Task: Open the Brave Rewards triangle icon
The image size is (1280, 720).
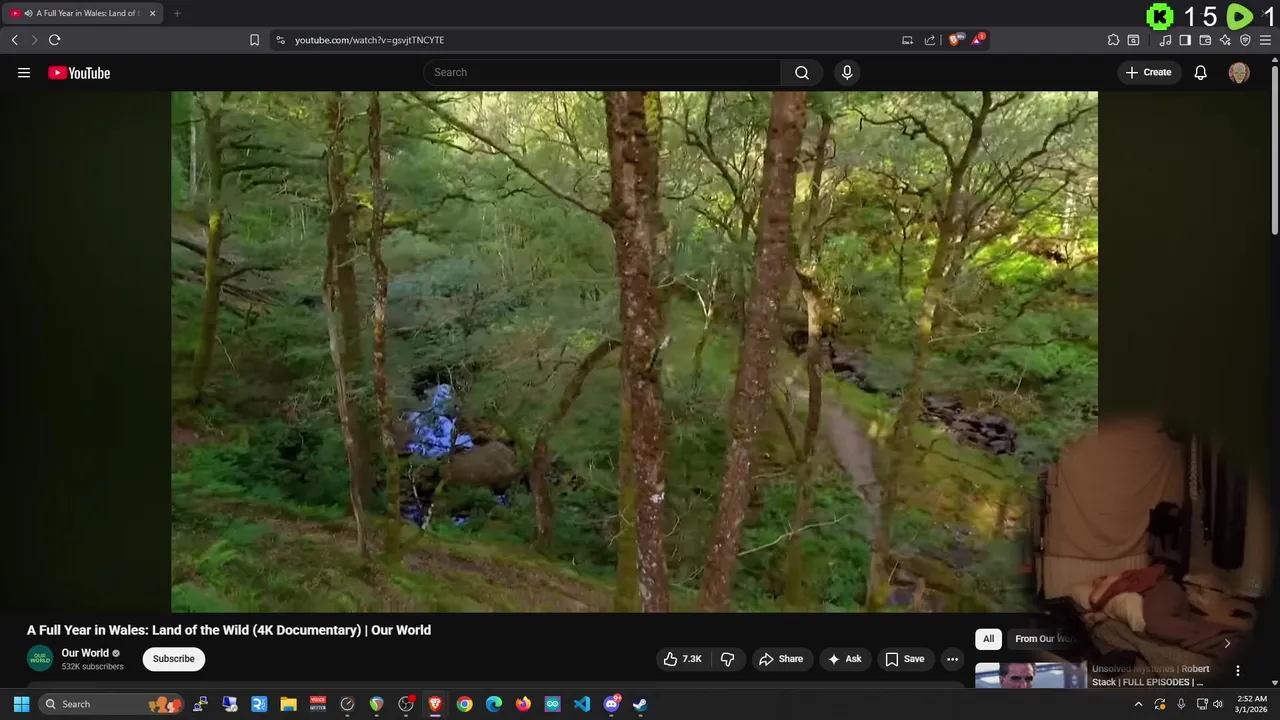Action: click(978, 40)
